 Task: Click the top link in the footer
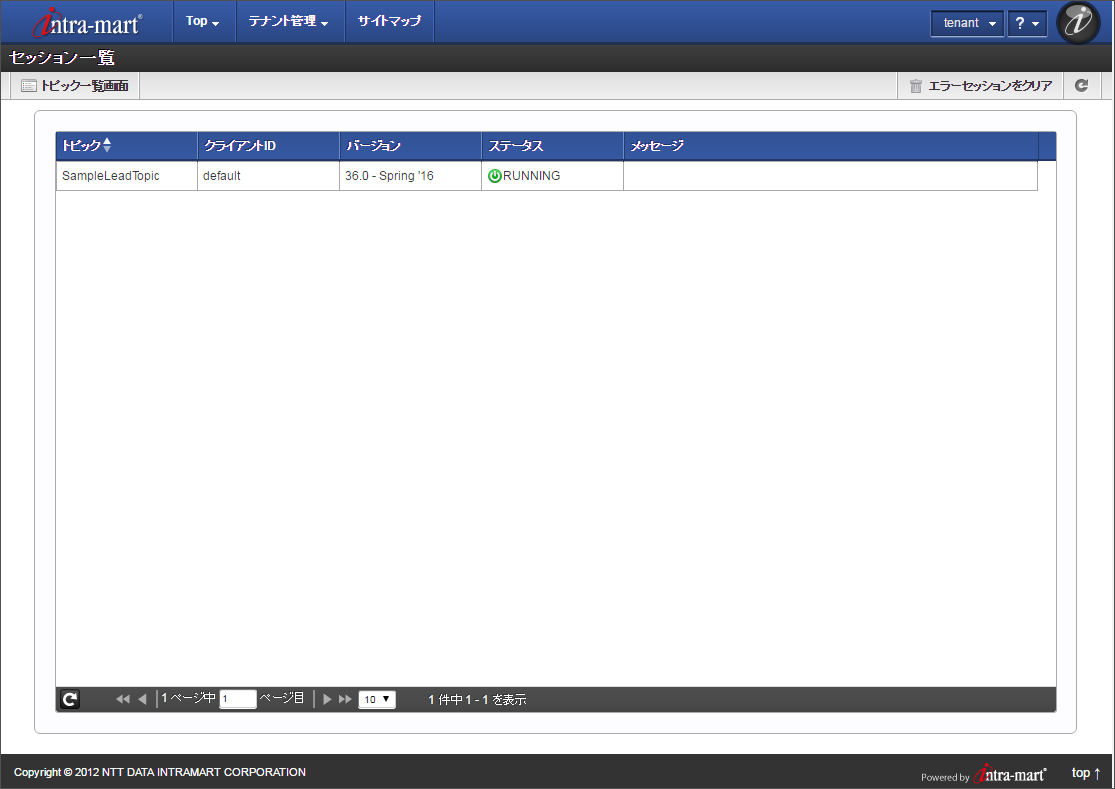pyautogui.click(x=1086, y=773)
